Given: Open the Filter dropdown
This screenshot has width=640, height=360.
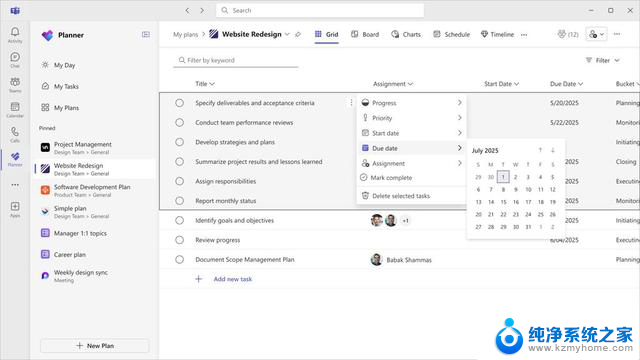Looking at the screenshot, I should point(603,60).
